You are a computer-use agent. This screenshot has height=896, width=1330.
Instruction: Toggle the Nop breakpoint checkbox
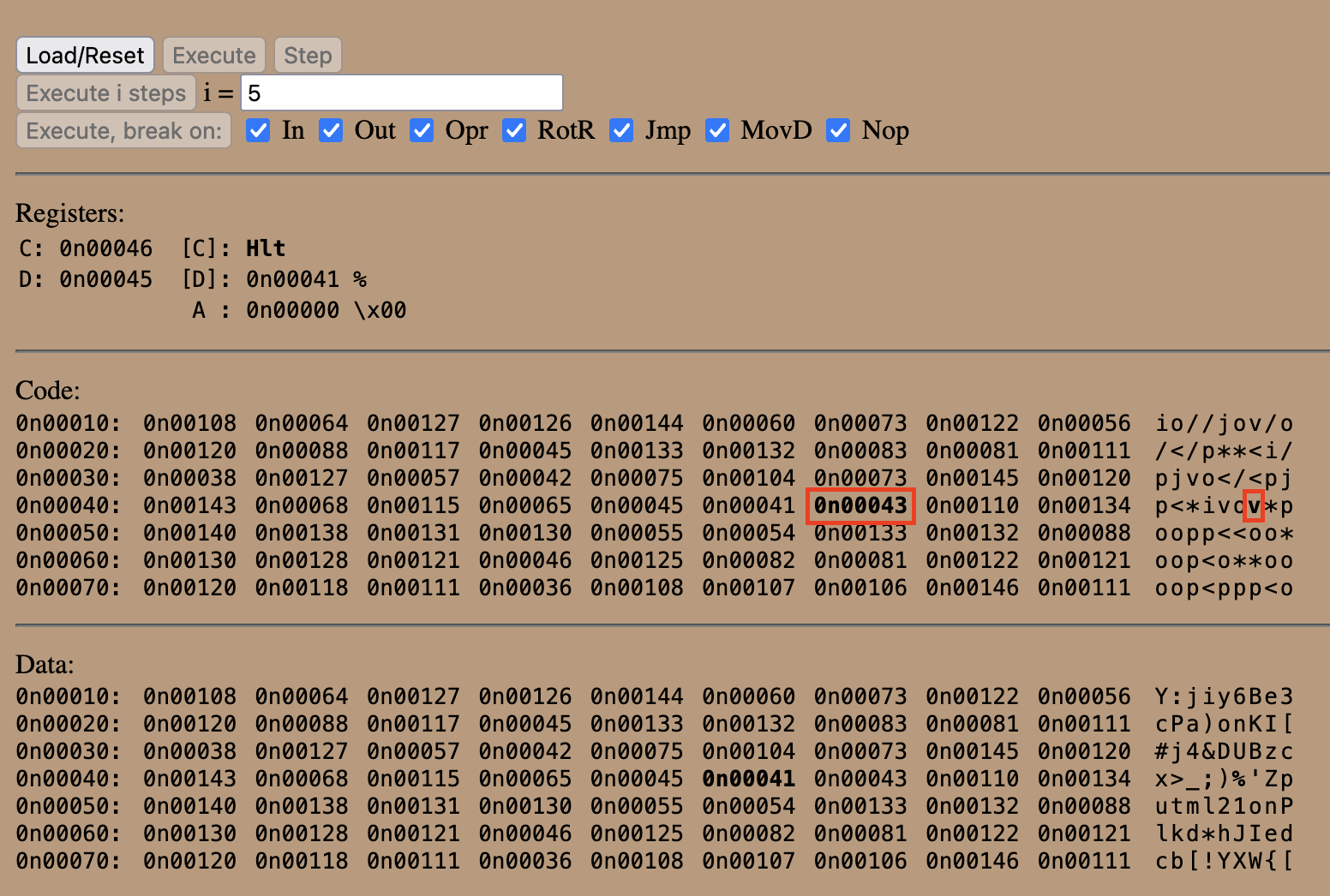pos(838,130)
